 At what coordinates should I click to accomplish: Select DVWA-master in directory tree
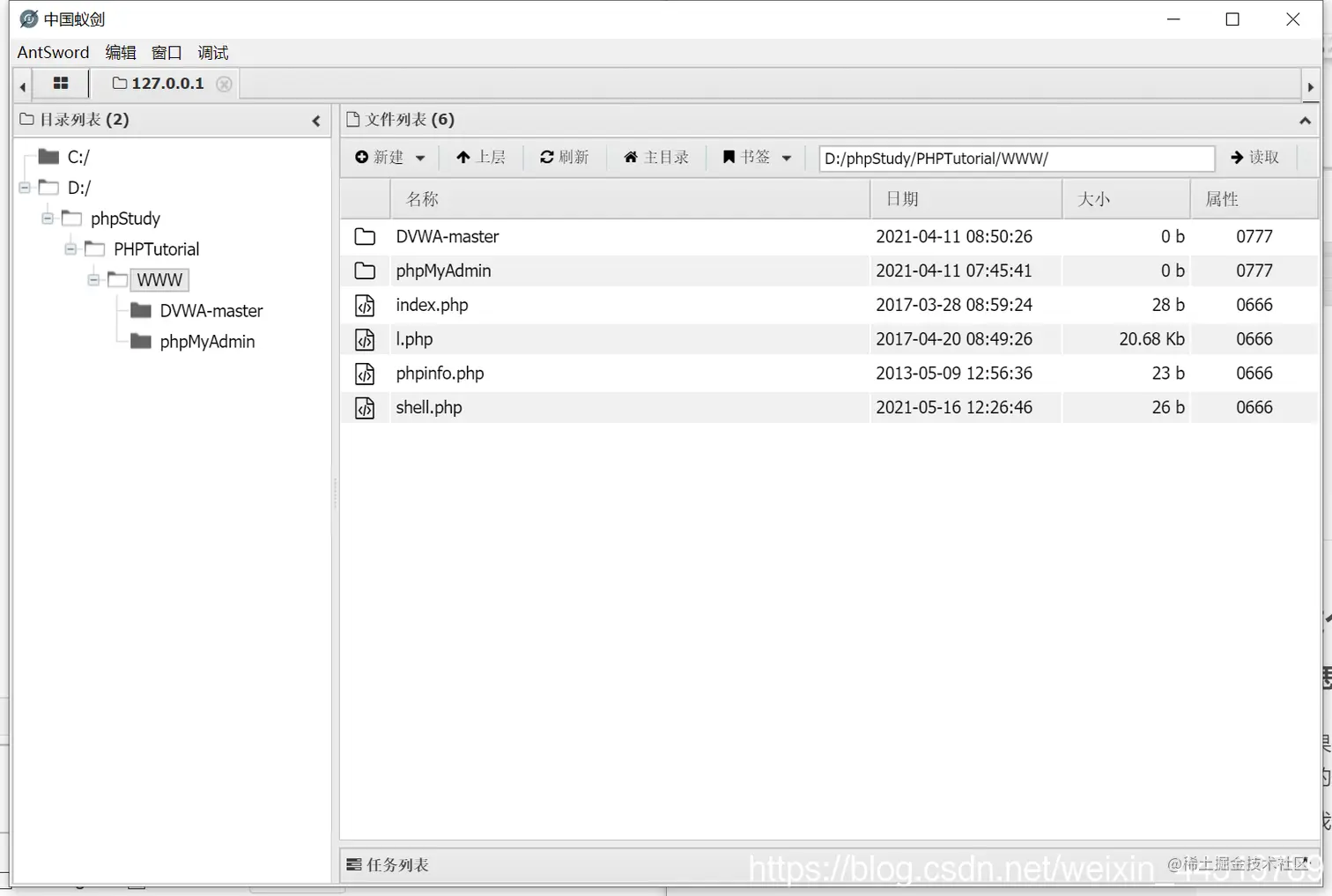211,311
